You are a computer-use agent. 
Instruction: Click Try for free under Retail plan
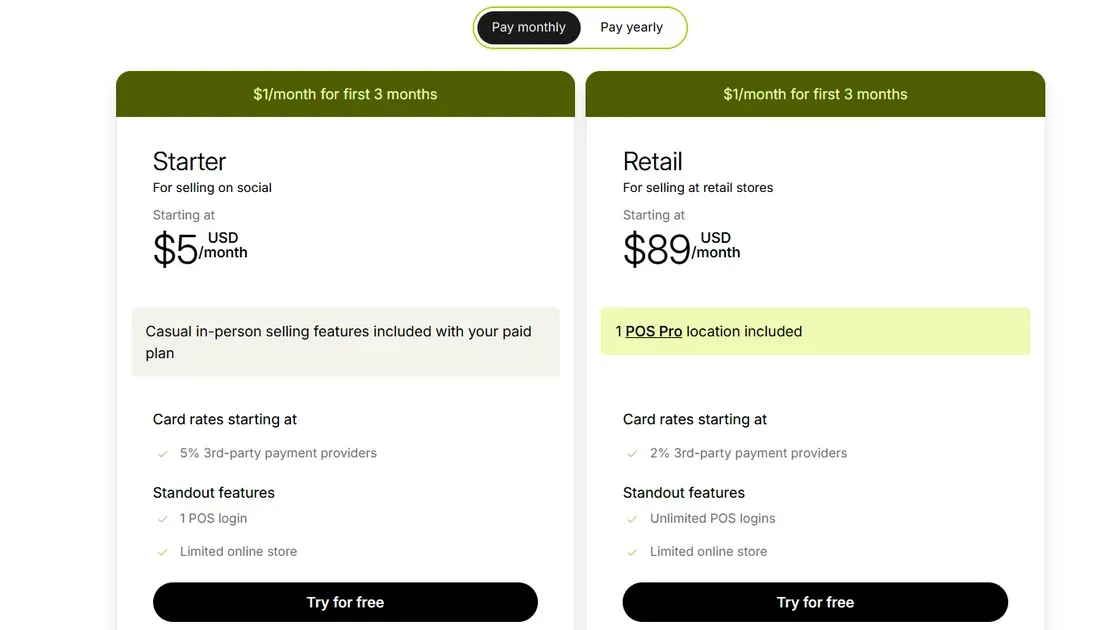tap(815, 602)
